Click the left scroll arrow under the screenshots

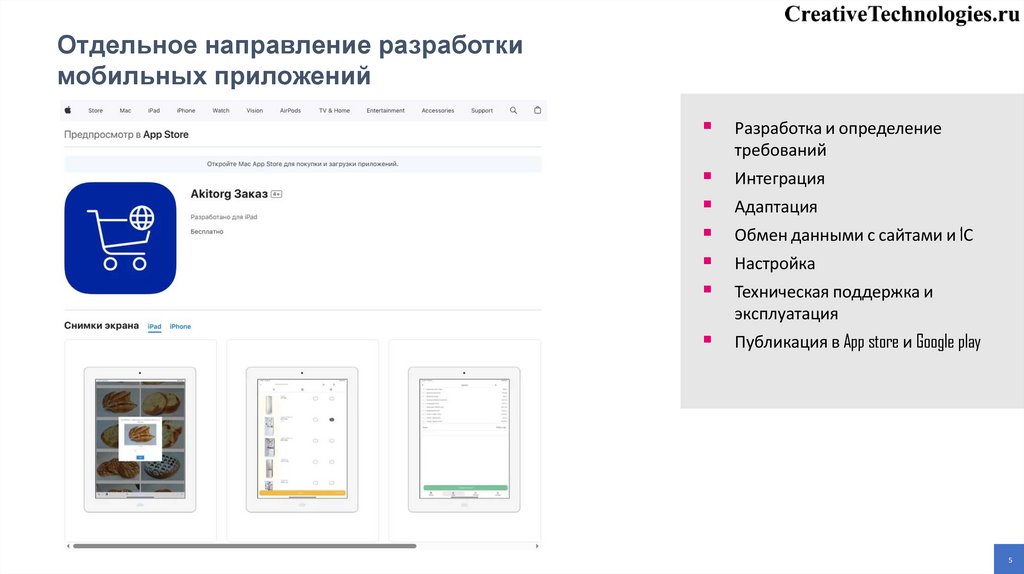click(x=68, y=546)
